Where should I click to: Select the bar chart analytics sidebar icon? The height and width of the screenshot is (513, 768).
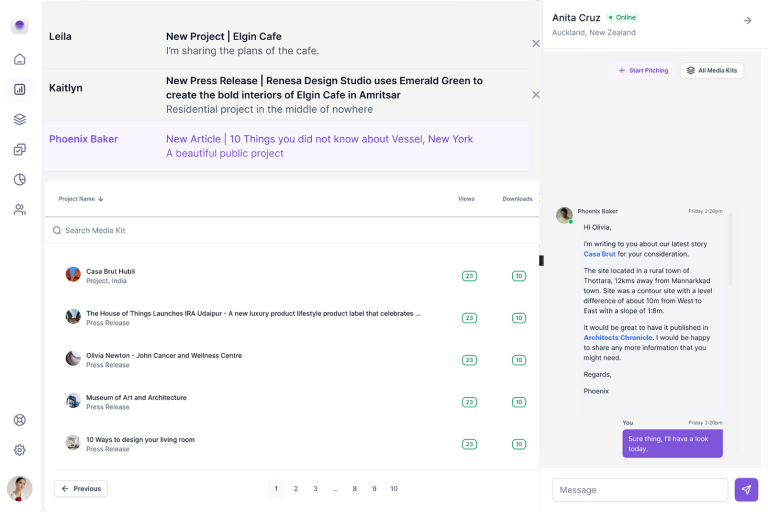click(20, 89)
